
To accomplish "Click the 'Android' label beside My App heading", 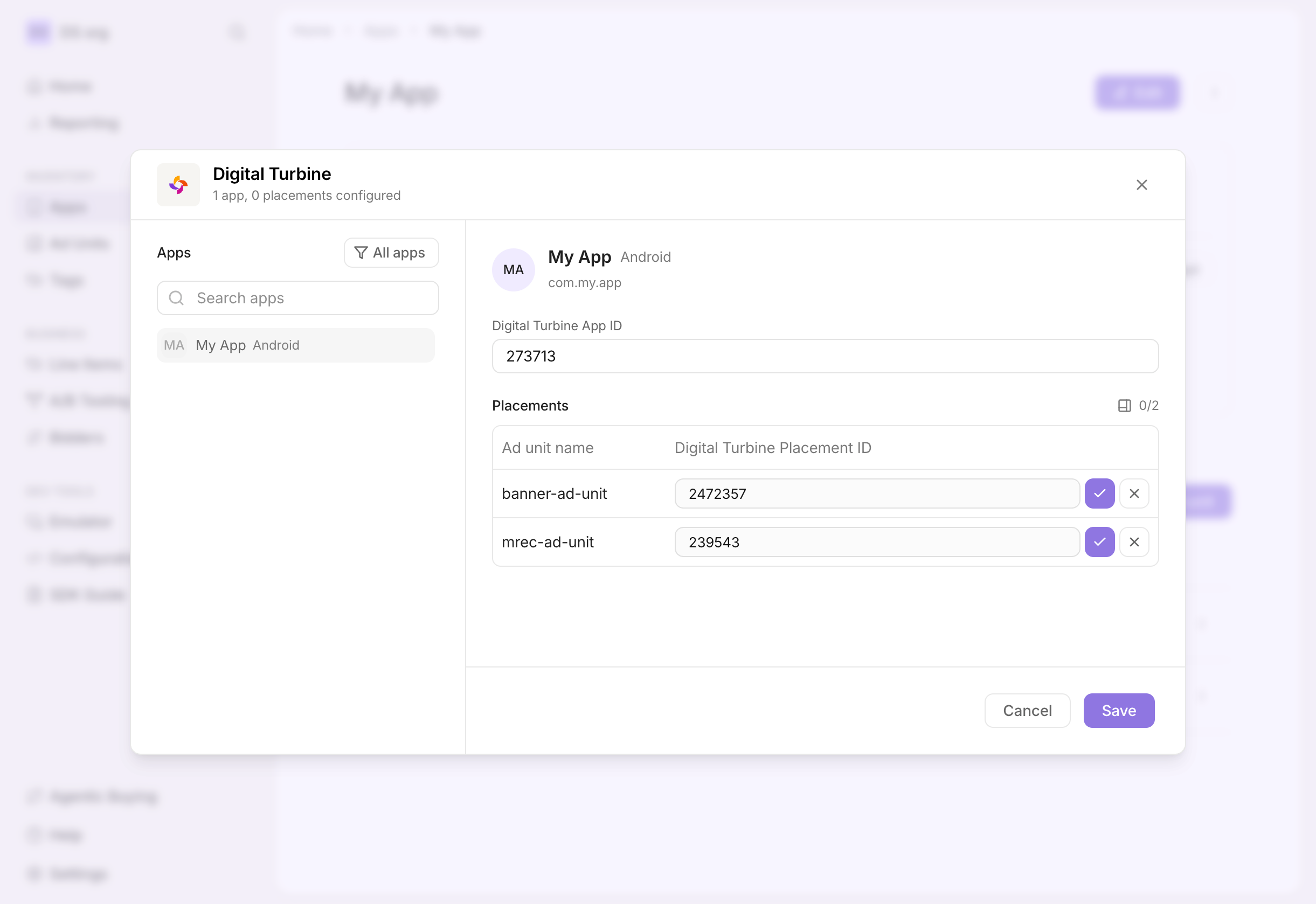I will click(646, 257).
